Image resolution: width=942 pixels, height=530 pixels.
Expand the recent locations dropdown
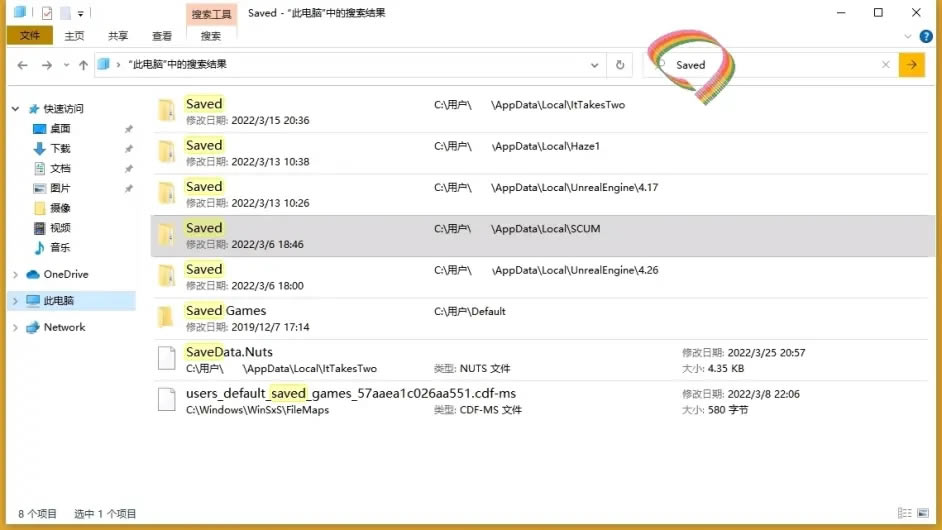[x=66, y=65]
